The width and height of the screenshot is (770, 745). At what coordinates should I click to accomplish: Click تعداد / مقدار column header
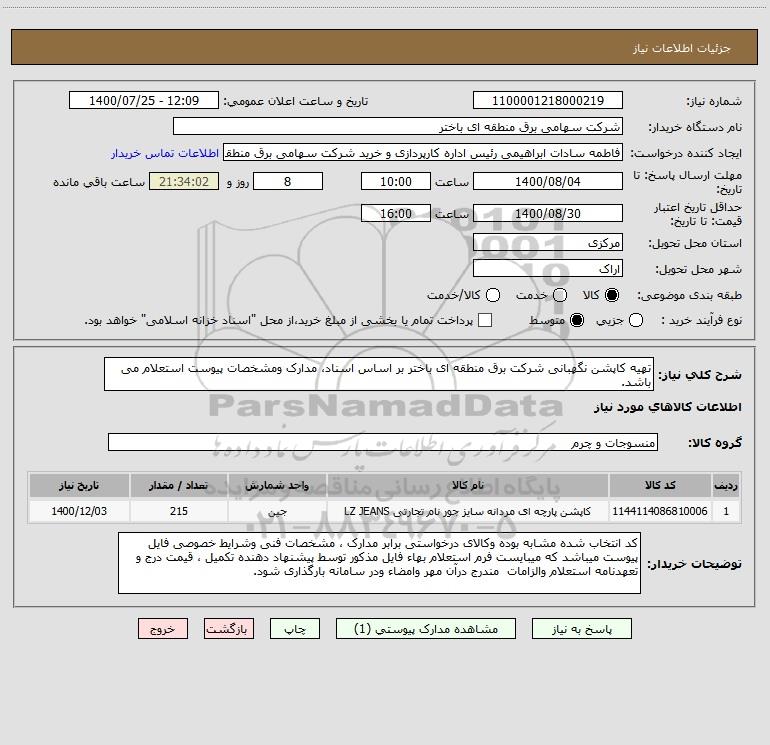[179, 485]
